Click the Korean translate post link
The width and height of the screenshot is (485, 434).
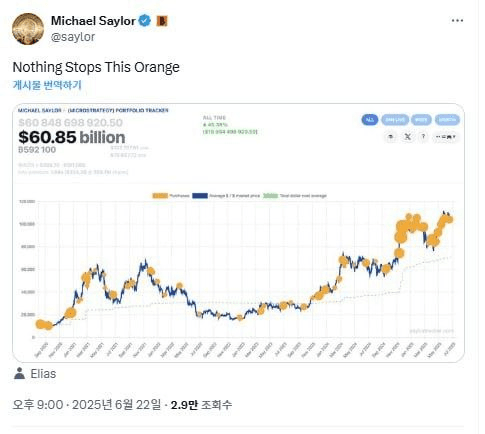click(47, 85)
